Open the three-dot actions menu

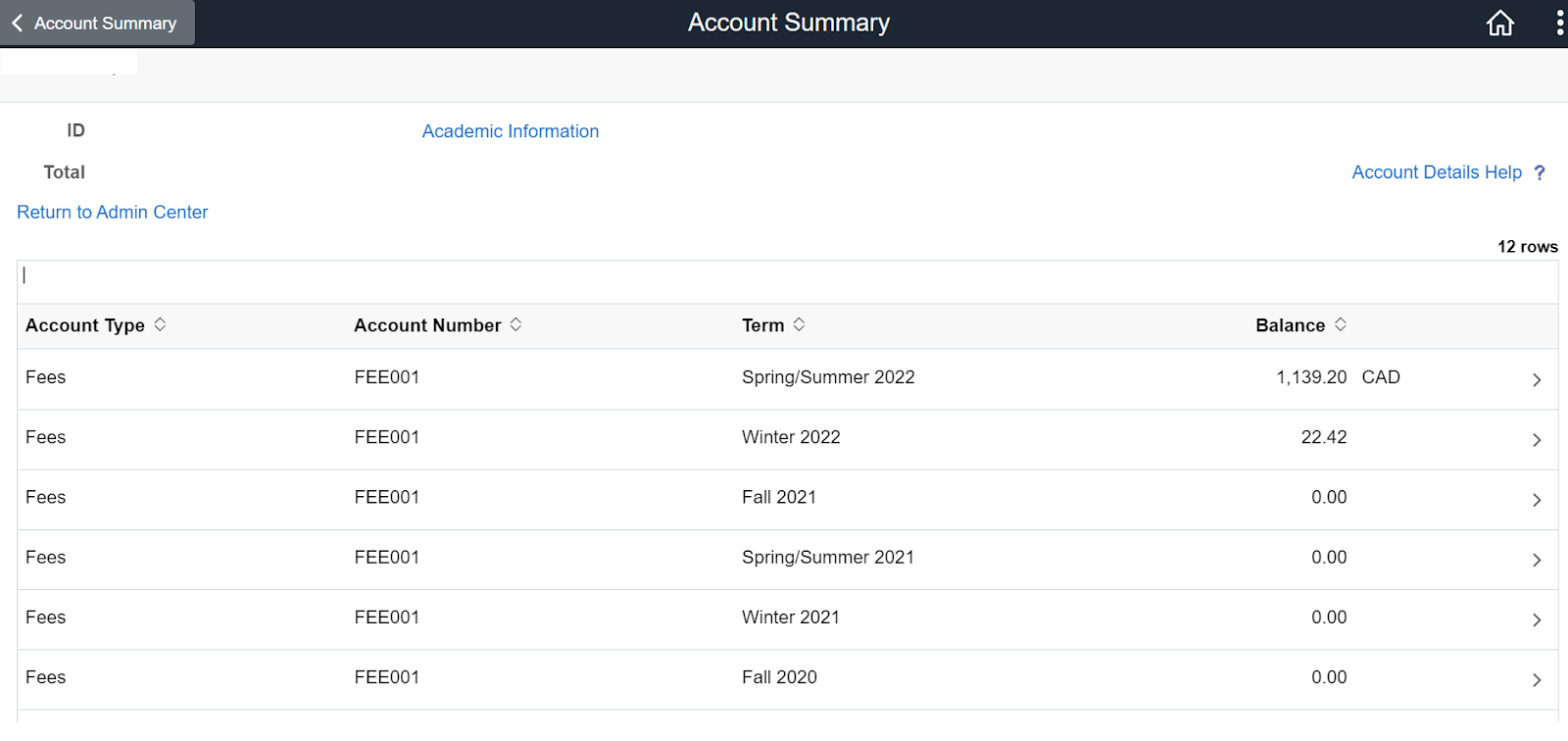pos(1559,23)
